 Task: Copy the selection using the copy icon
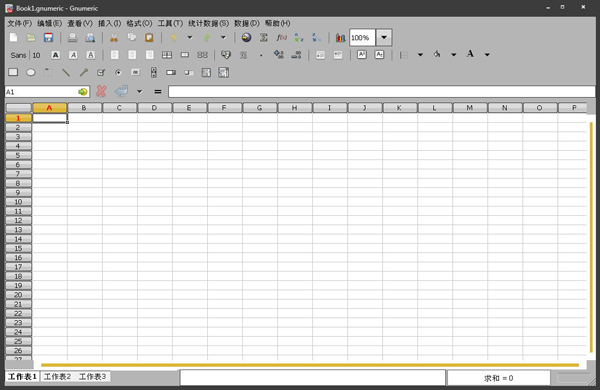[132, 38]
